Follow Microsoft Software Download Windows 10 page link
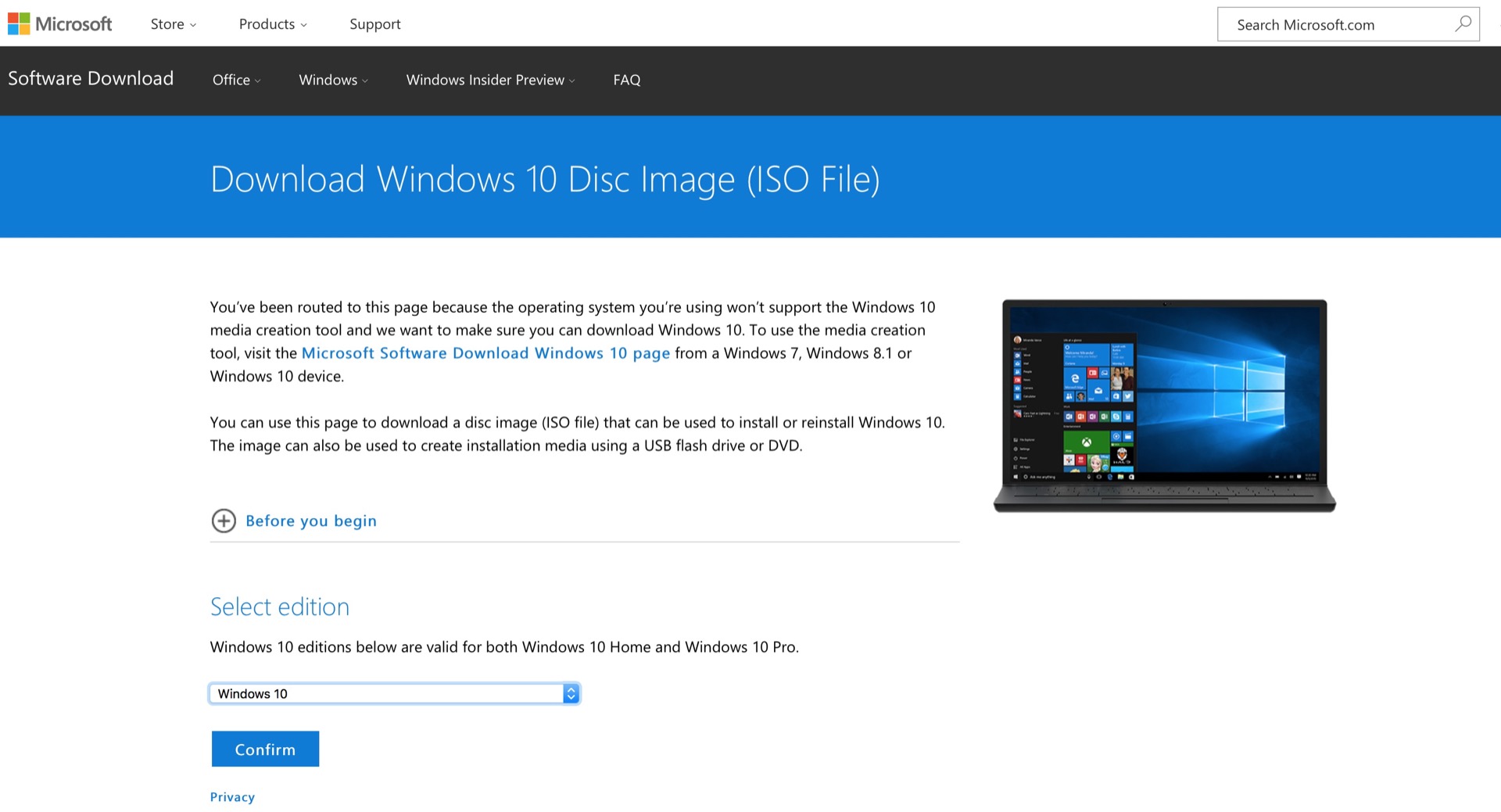Viewport: 1501px width, 812px height. 485,353
